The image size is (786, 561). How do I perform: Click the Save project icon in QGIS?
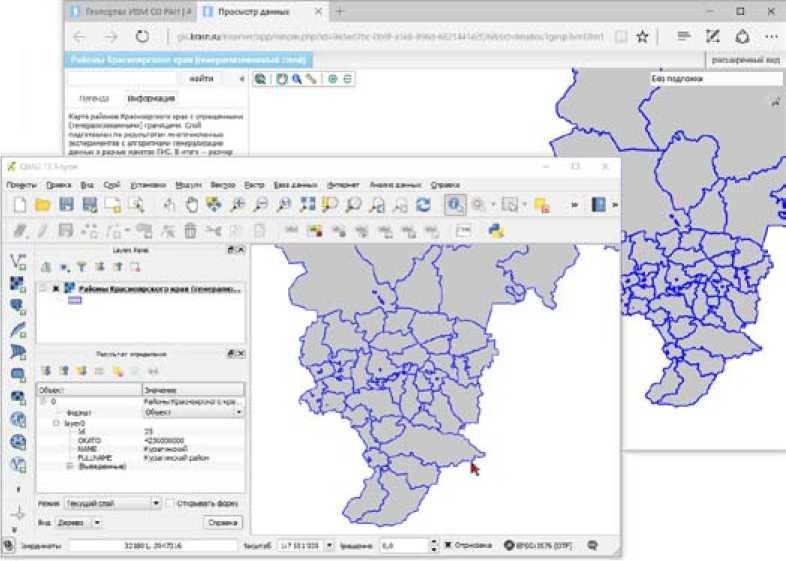66,204
